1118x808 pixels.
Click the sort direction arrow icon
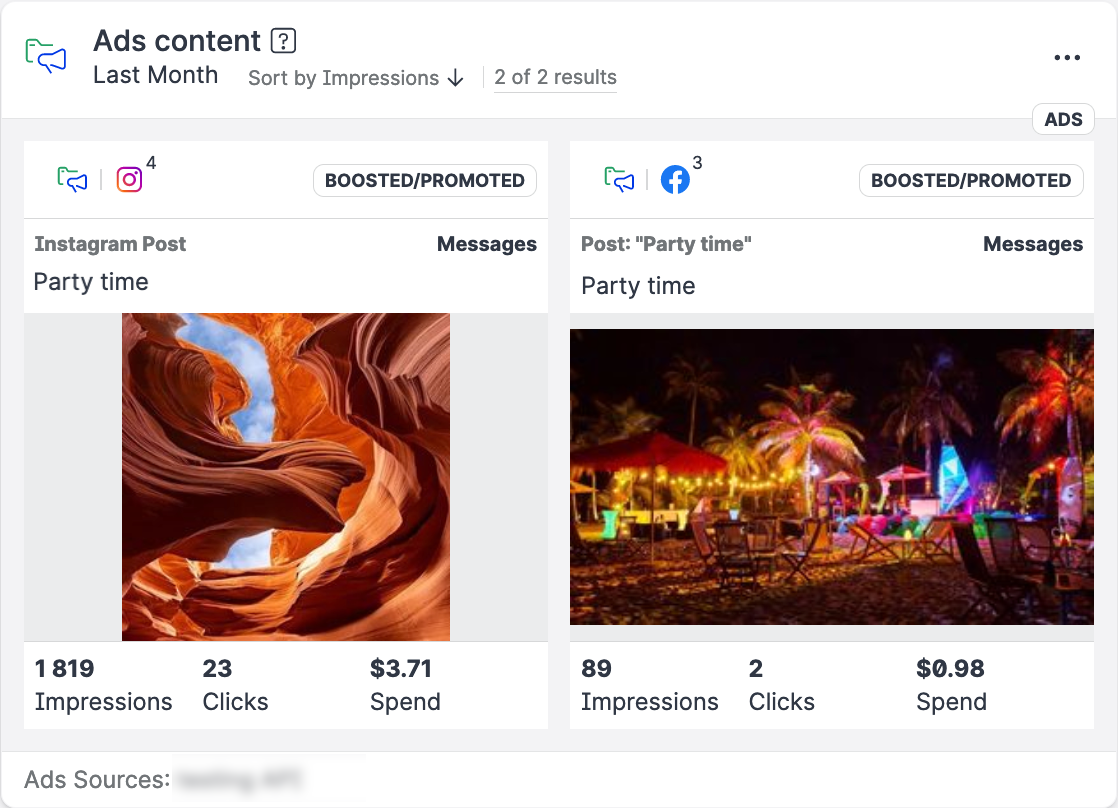pyautogui.click(x=456, y=78)
